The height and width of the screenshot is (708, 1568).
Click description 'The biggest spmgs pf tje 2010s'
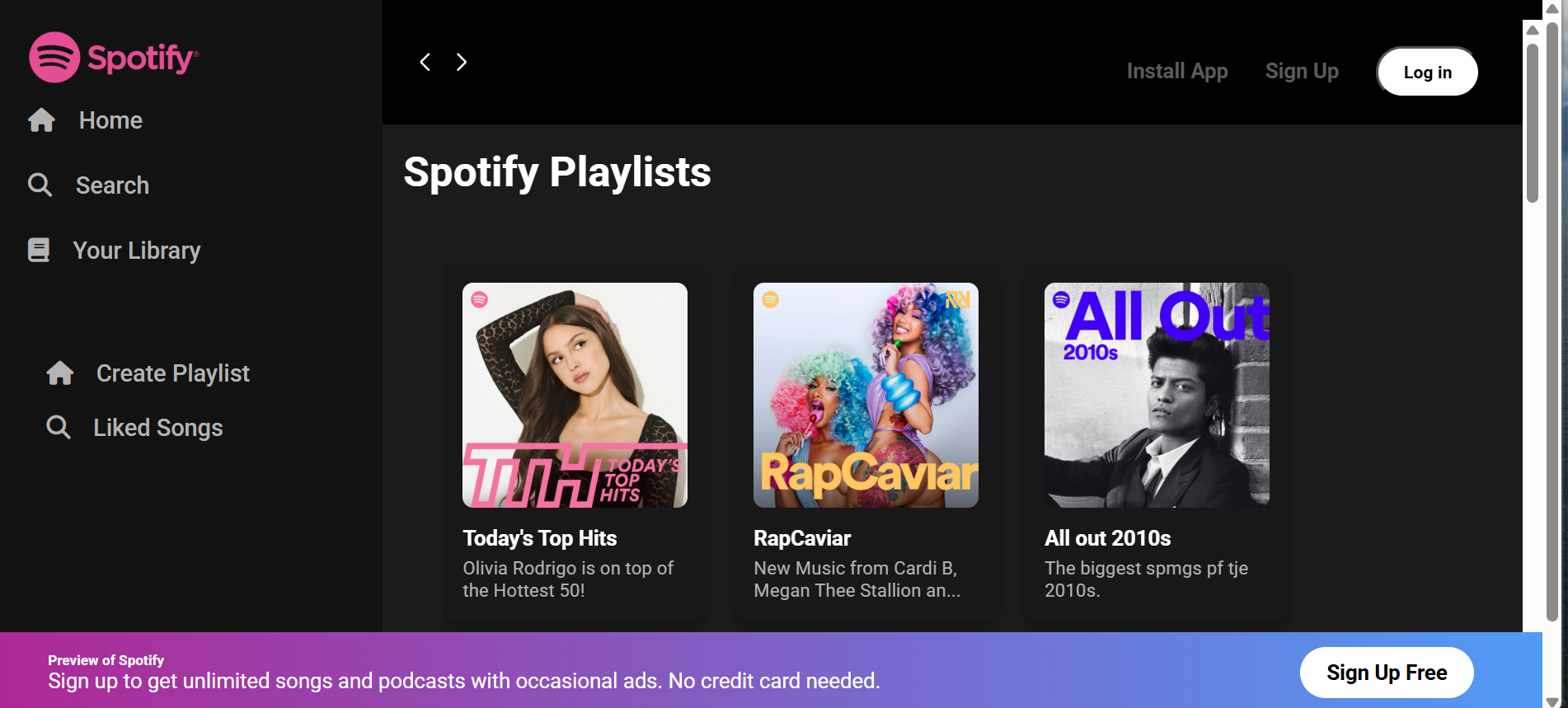tap(1147, 579)
